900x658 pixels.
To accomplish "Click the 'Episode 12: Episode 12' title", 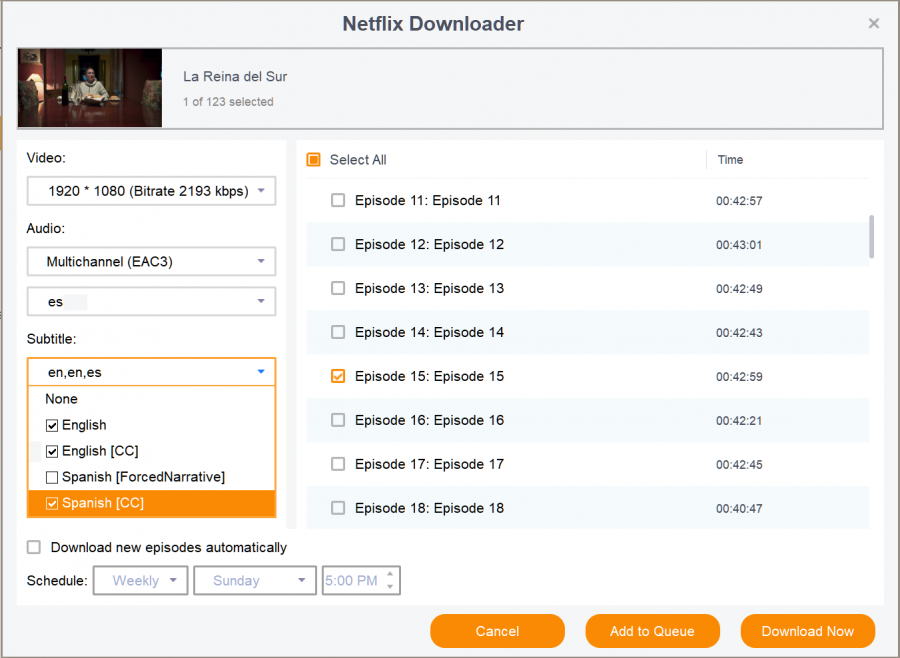I will tap(429, 245).
